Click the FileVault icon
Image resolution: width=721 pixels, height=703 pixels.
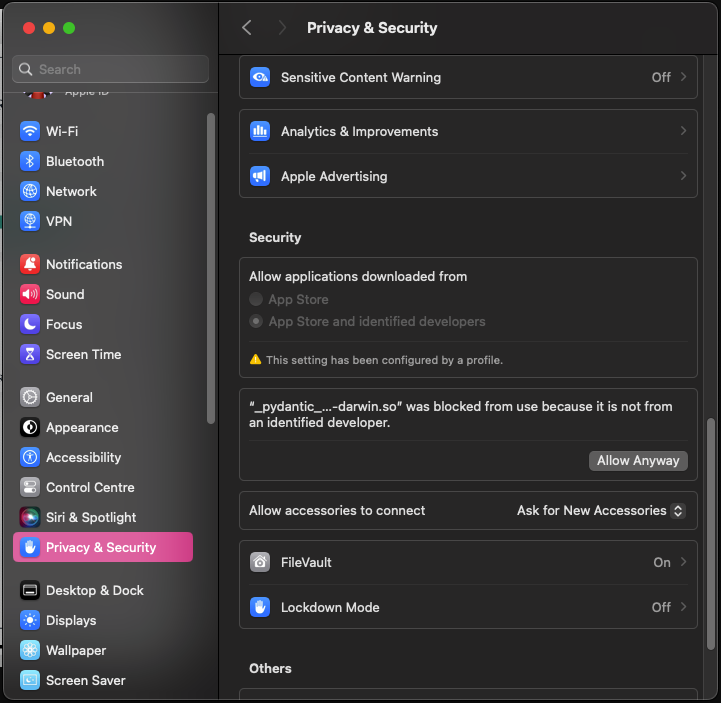[x=260, y=562]
